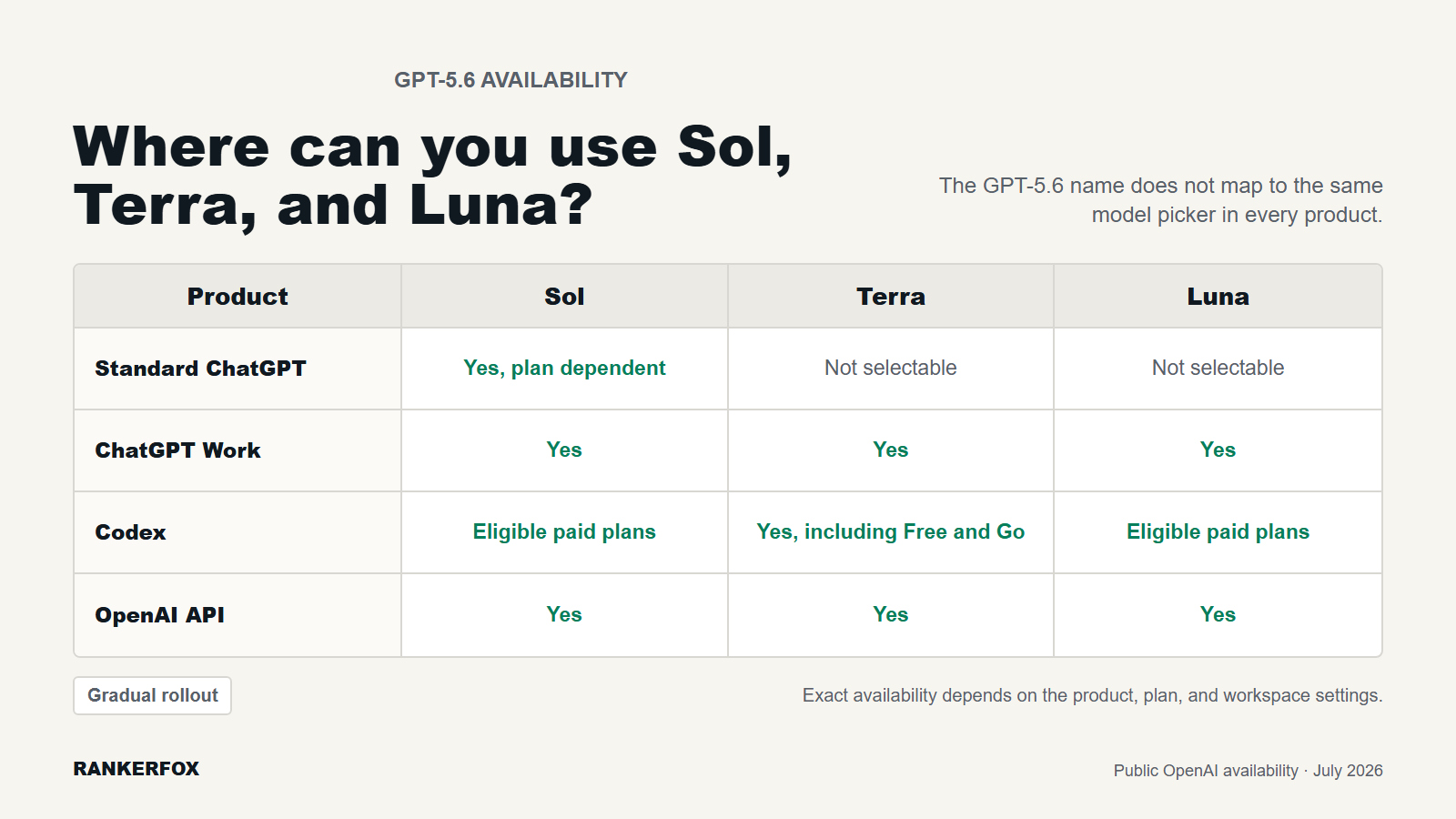This screenshot has height=819, width=1456.
Task: Select the ChatGPT Work row label
Action: point(178,450)
